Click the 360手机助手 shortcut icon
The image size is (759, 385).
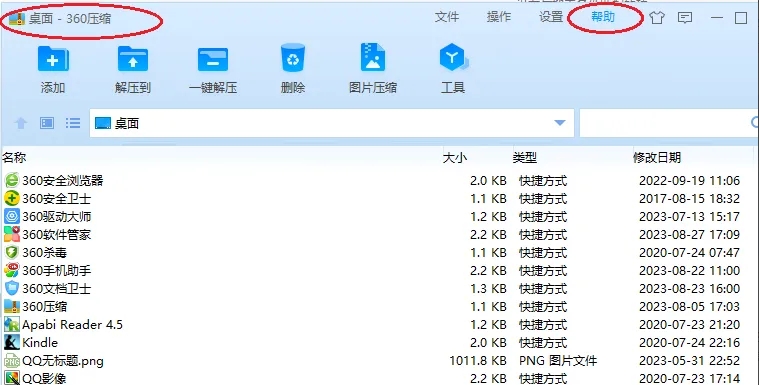click(12, 270)
